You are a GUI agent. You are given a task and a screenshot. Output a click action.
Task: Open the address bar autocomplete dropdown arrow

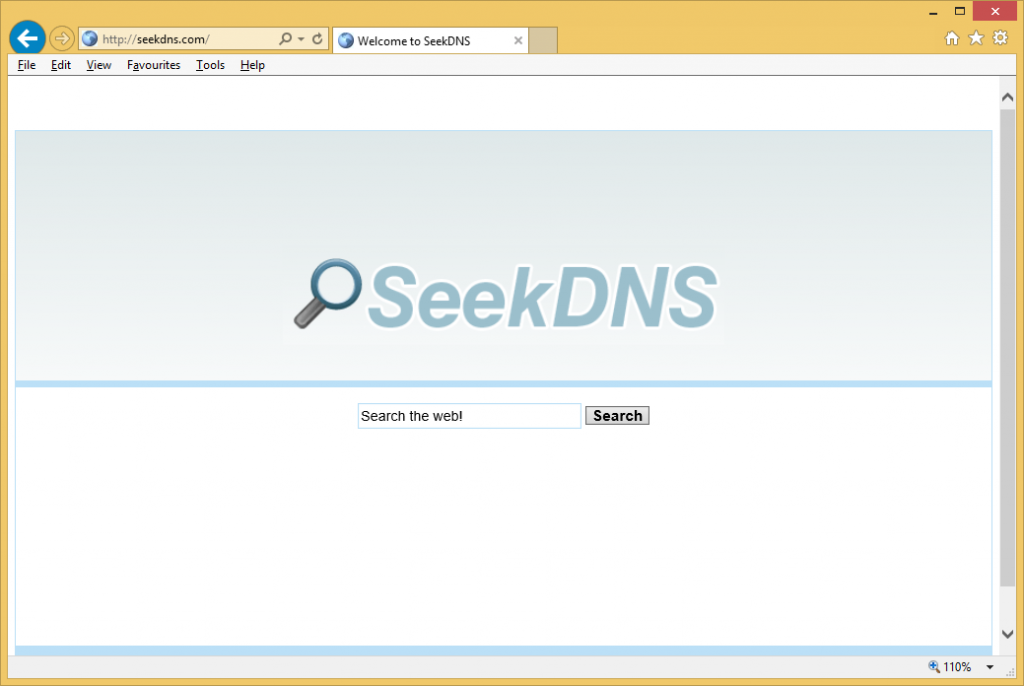[301, 39]
